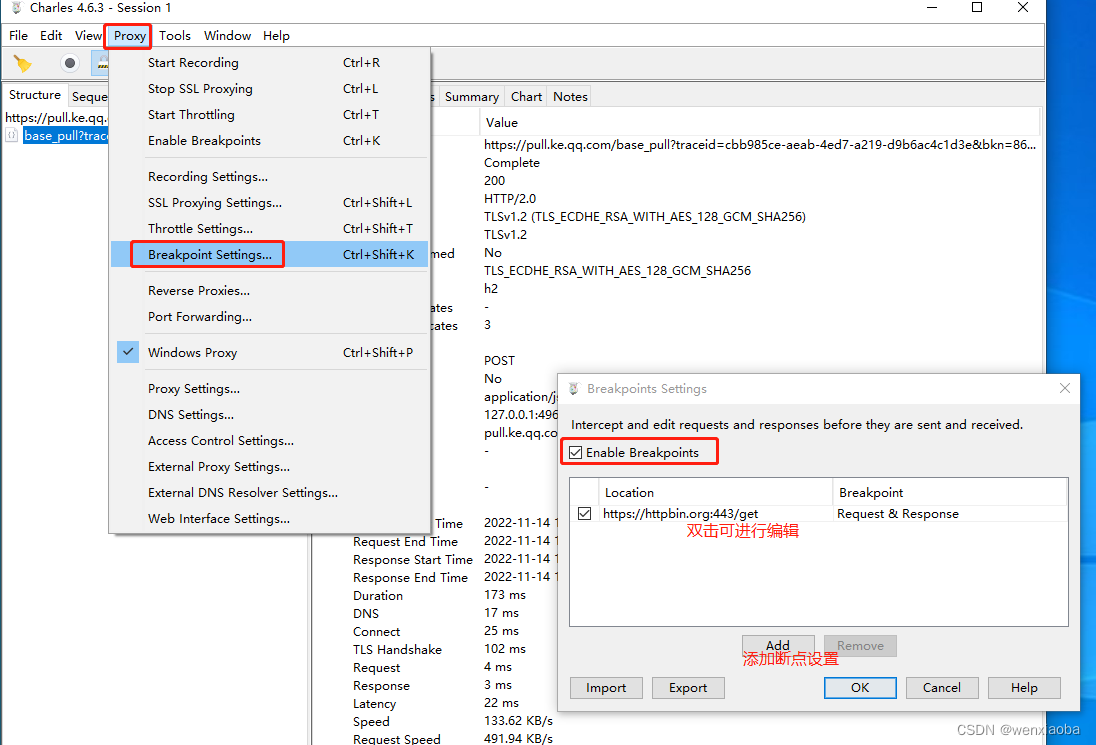This screenshot has height=745, width=1096.
Task: Click the Breakpoint column header
Action: tap(950, 492)
